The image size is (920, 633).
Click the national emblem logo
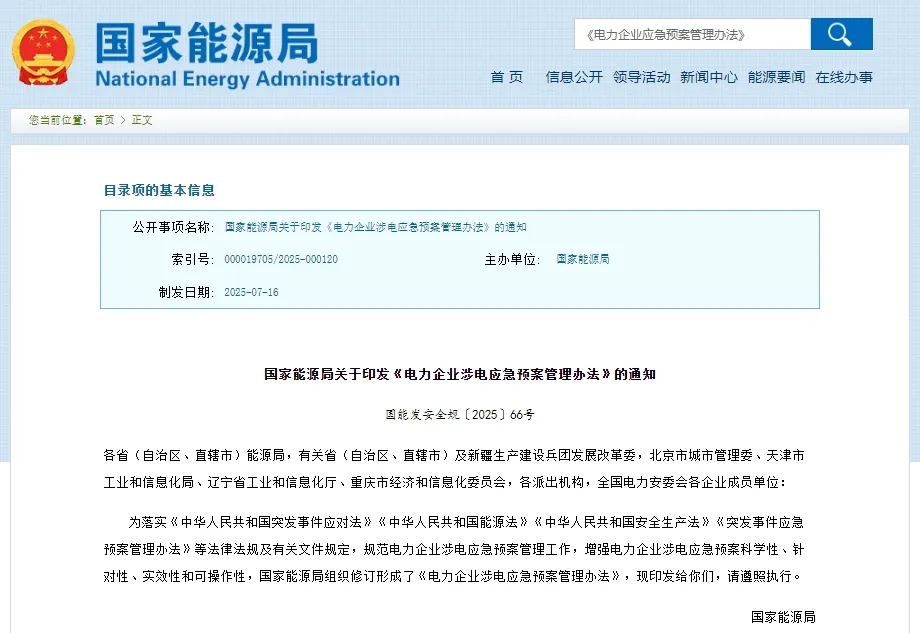(x=44, y=51)
